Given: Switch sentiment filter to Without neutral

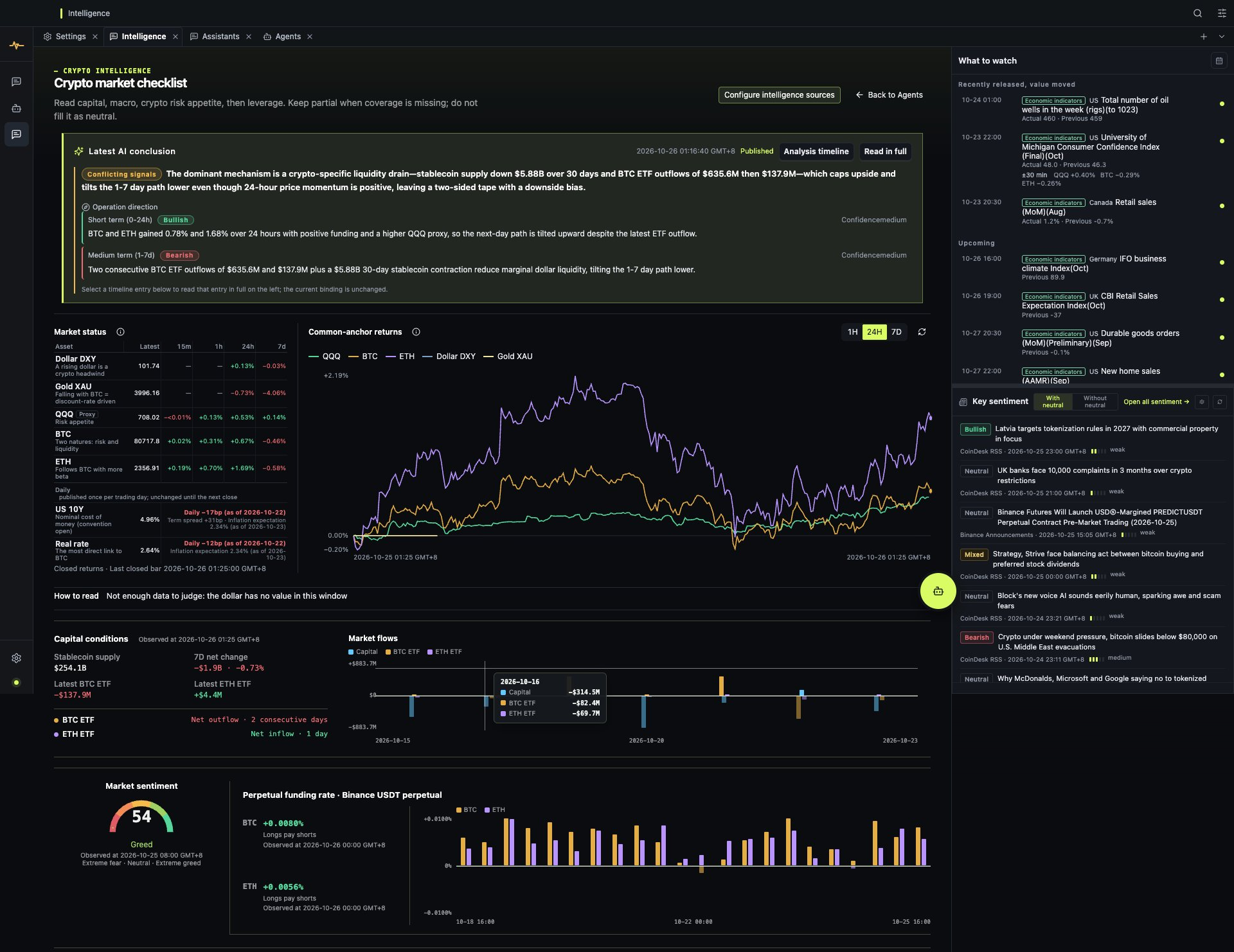Looking at the screenshot, I should coord(1095,401).
